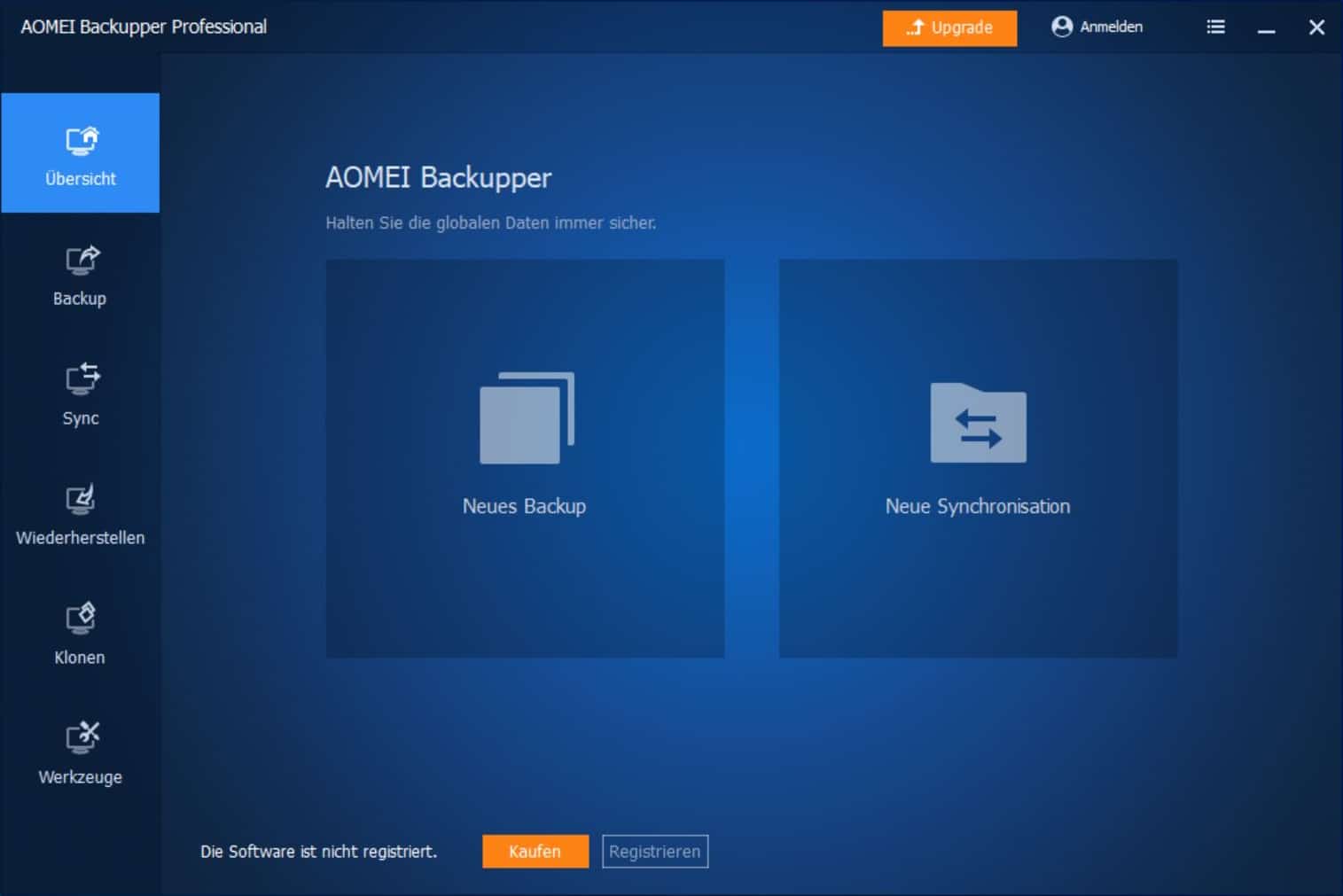
Task: Click the Neues Backup stacked-squares icon
Action: tap(527, 417)
